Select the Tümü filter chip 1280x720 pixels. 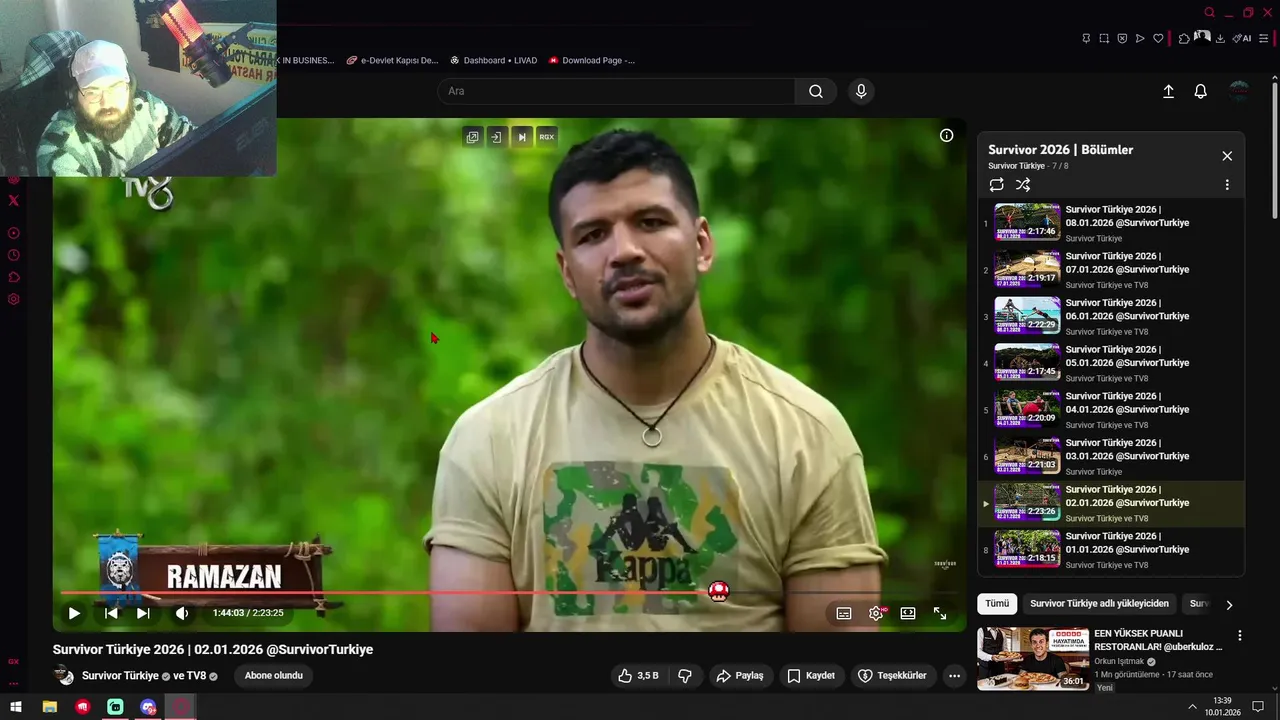[x=997, y=604]
